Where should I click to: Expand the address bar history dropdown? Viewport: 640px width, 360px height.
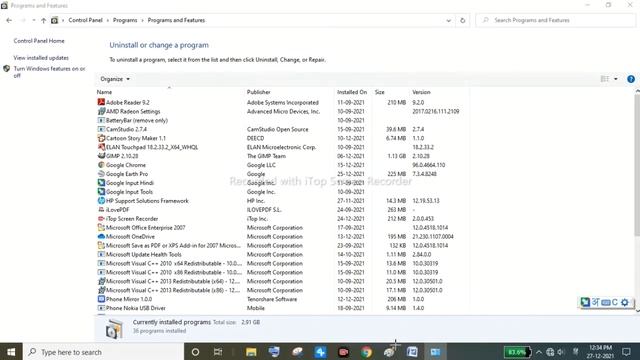[449, 20]
